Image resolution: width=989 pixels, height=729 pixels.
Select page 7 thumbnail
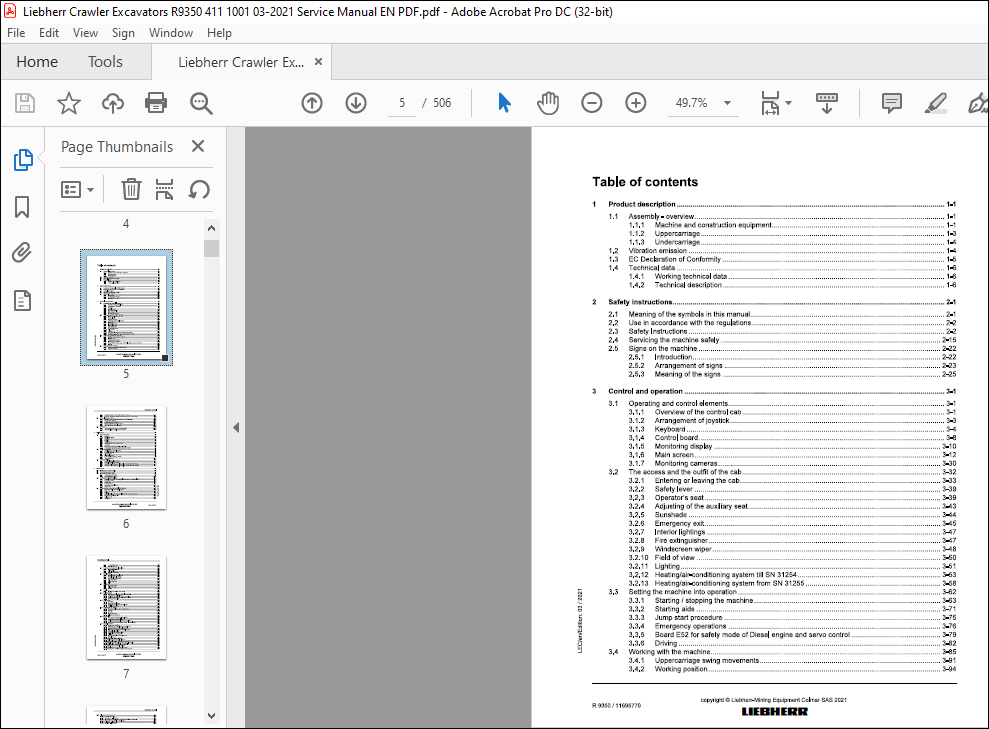[126, 607]
